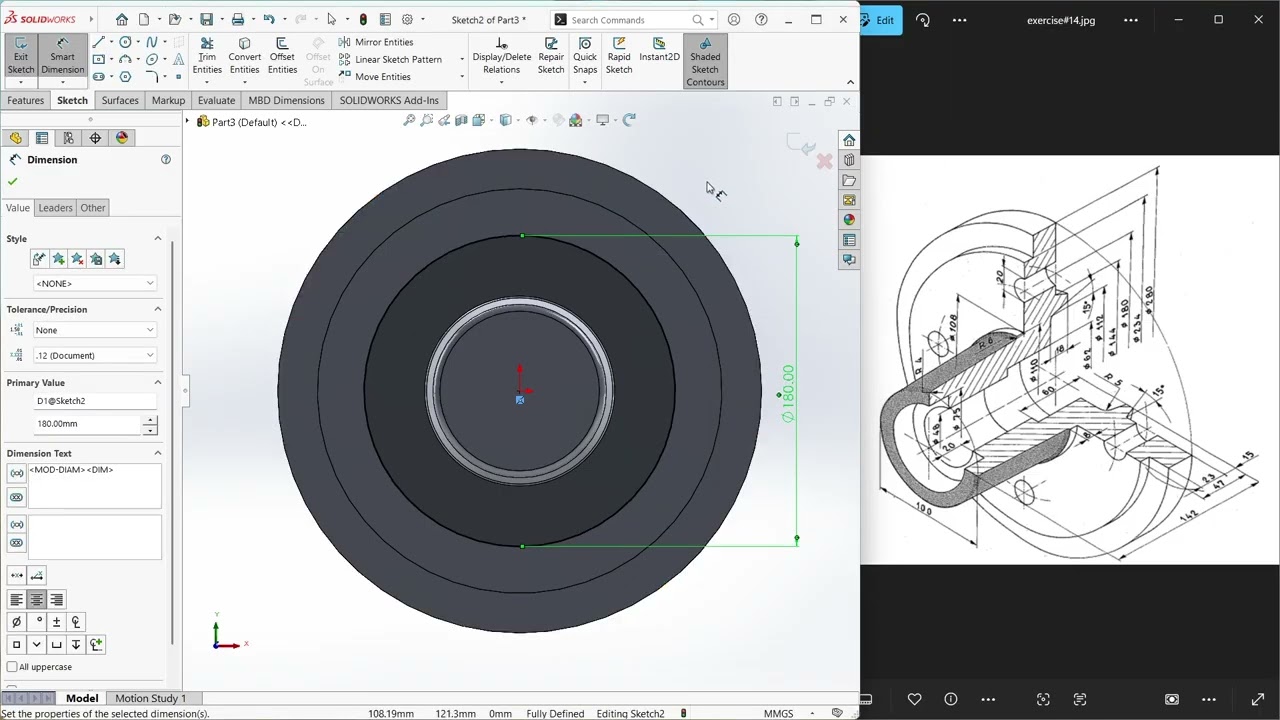Open the Features ribbon tab
Image resolution: width=1280 pixels, height=720 pixels.
(x=25, y=100)
